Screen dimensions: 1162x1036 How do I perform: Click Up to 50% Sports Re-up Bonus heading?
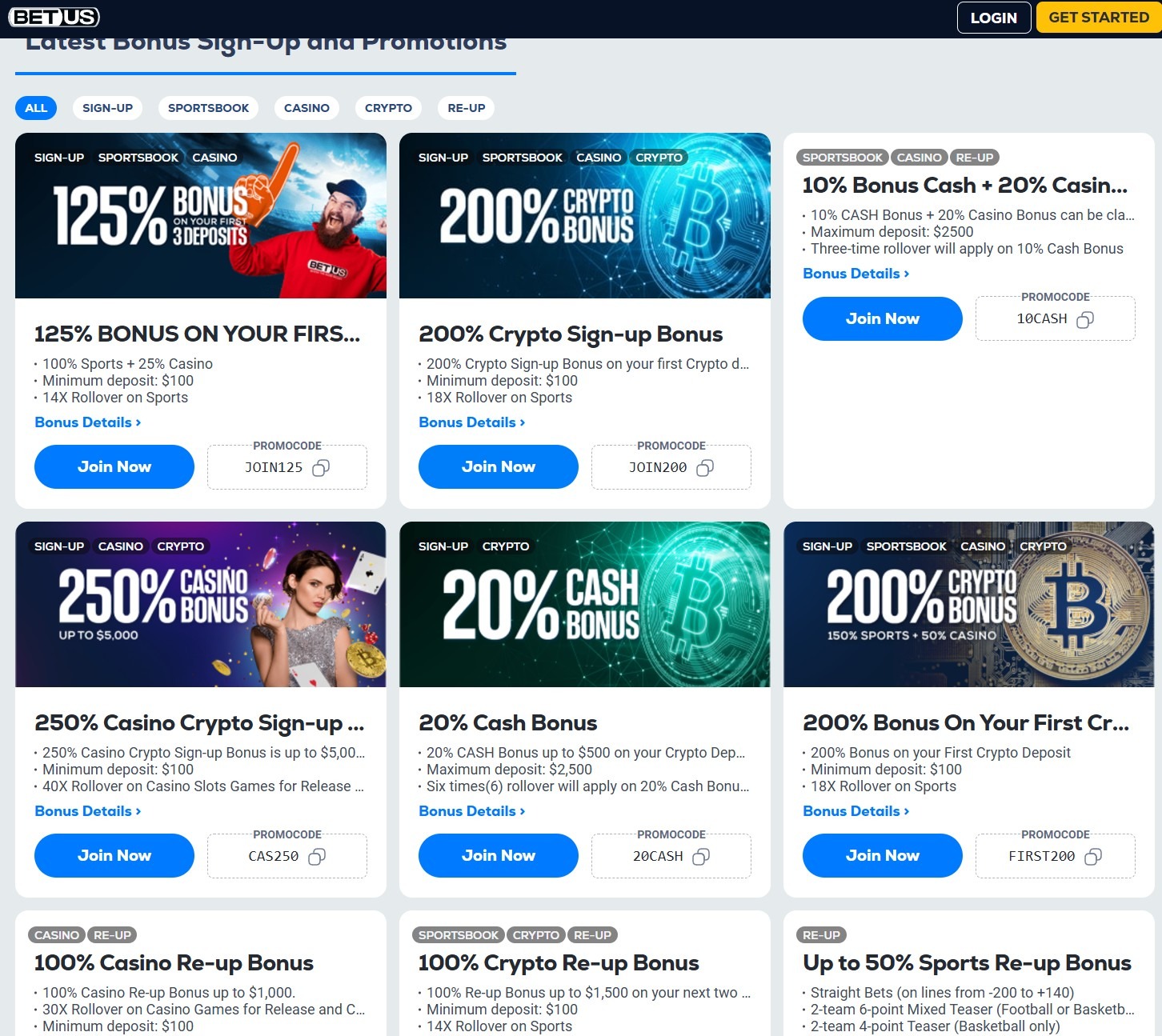(x=967, y=963)
